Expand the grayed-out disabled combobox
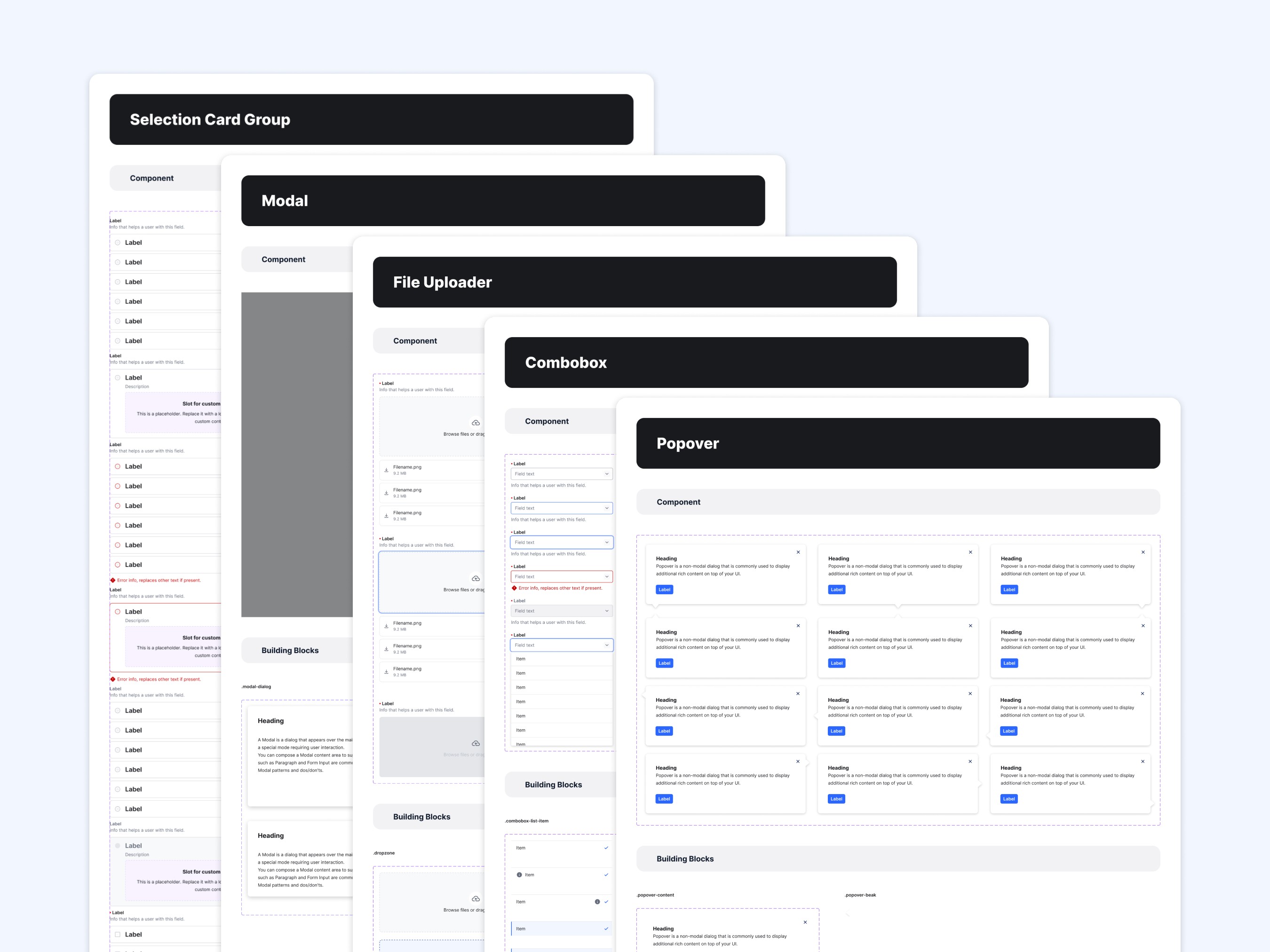 pyautogui.click(x=606, y=611)
